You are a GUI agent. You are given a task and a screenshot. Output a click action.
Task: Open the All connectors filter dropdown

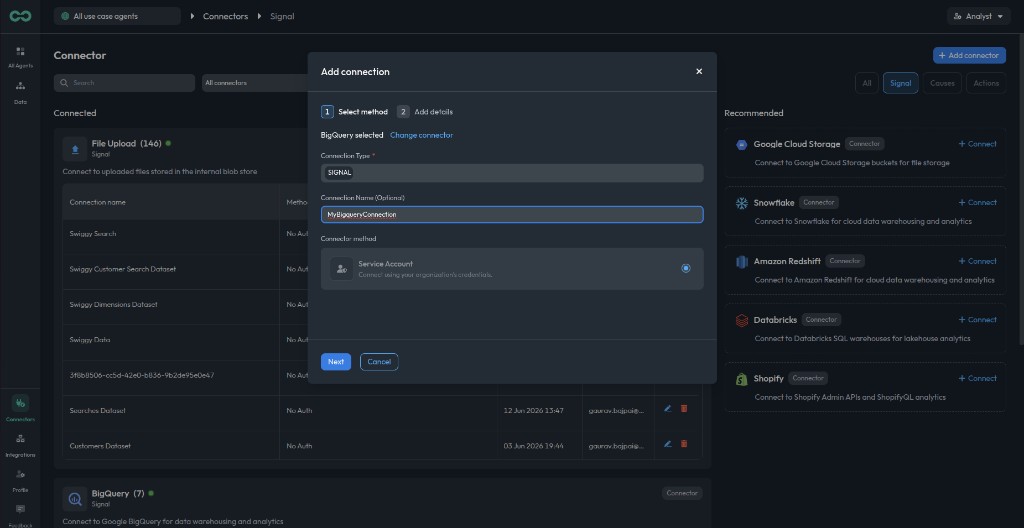(255, 83)
